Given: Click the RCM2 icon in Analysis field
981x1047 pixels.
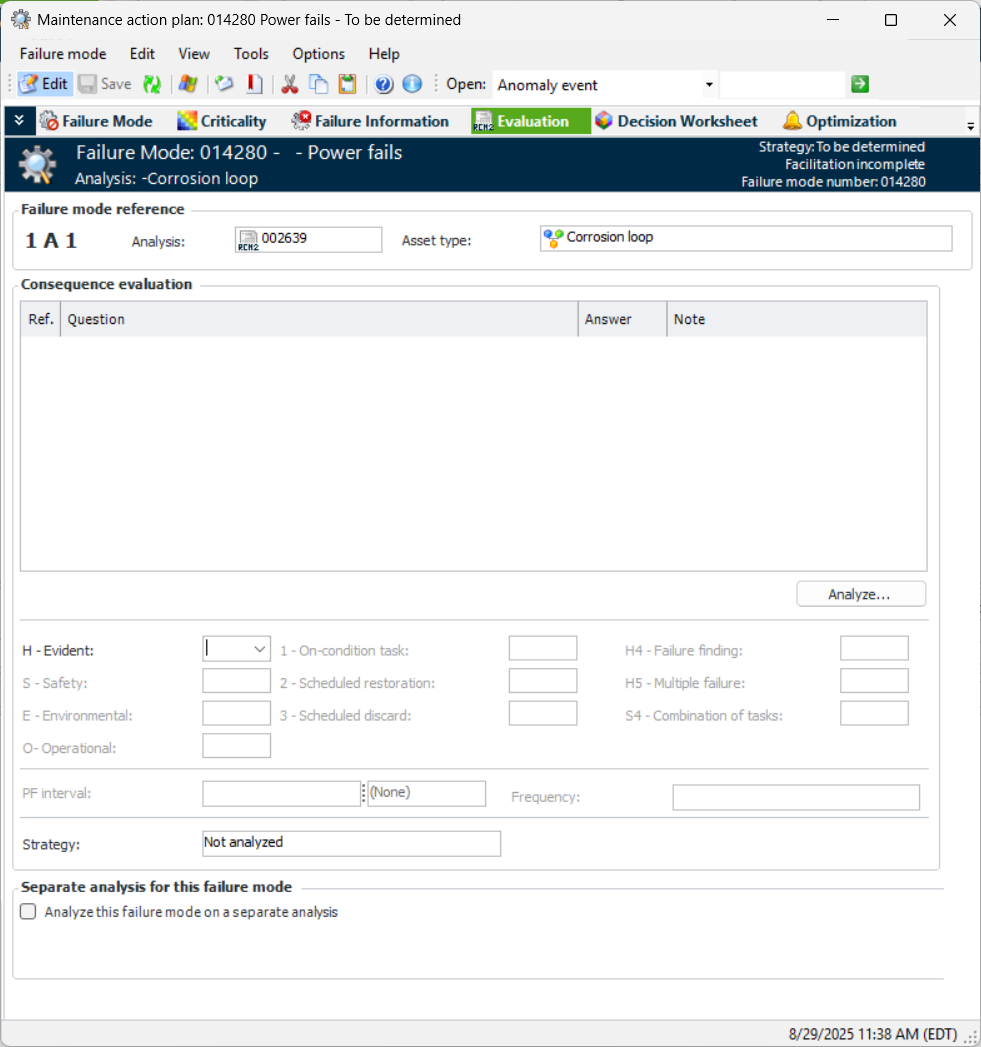Looking at the screenshot, I should click(x=248, y=240).
